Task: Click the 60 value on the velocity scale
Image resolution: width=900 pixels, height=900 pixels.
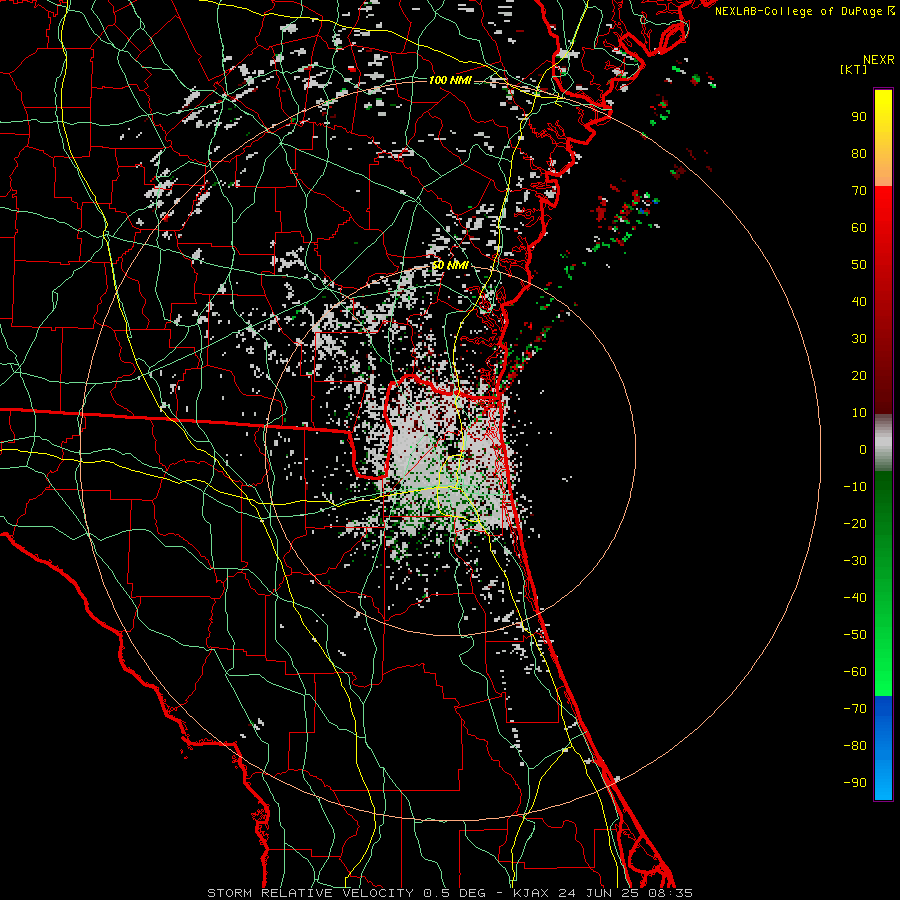Action: [x=859, y=228]
